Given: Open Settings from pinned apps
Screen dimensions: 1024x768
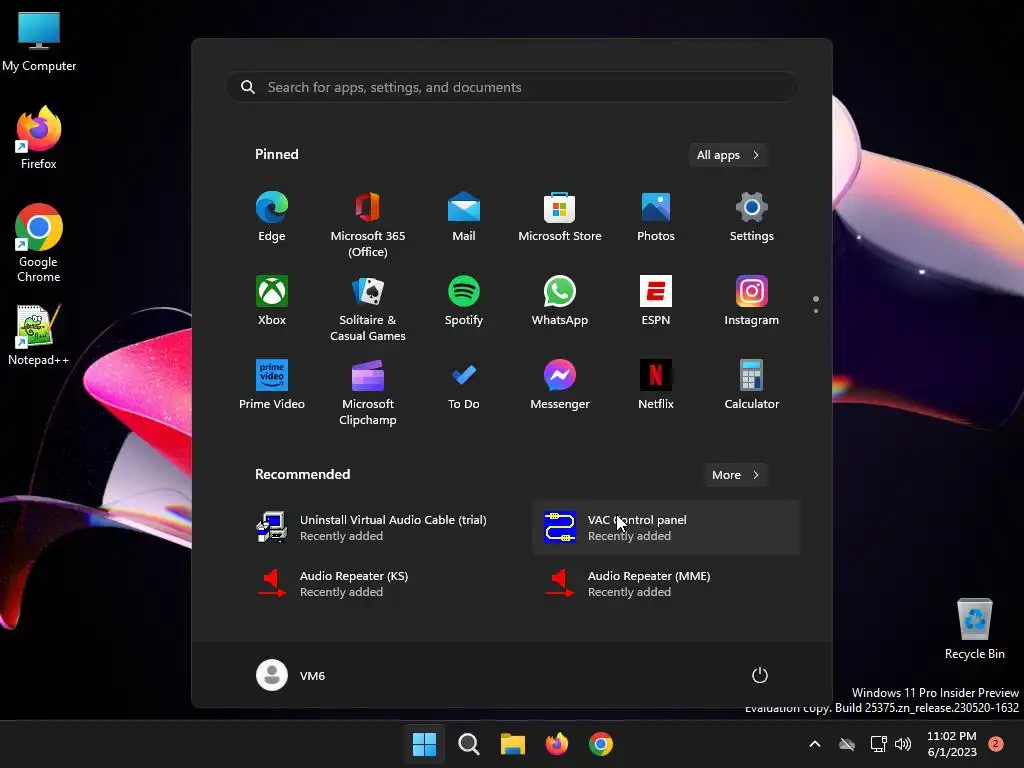Looking at the screenshot, I should coord(752,217).
